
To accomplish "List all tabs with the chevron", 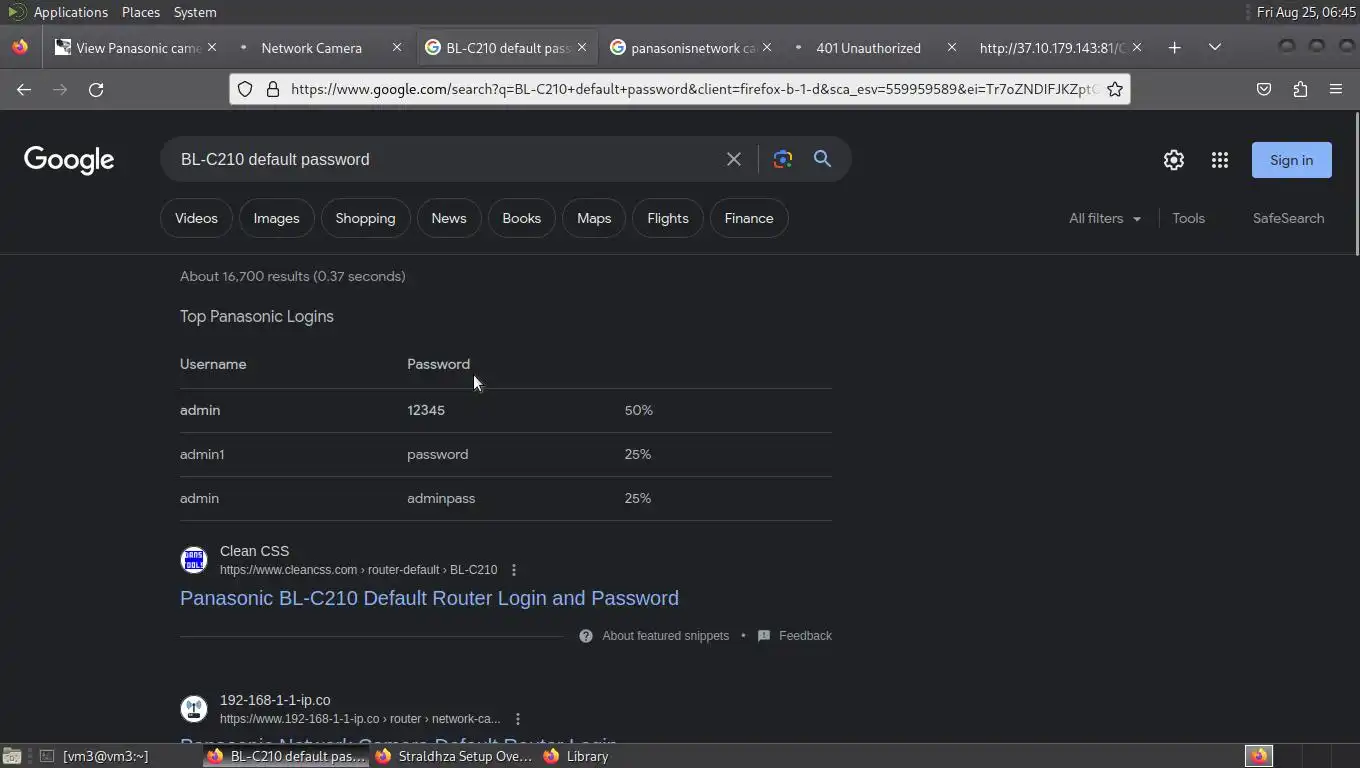I will click(x=1214, y=47).
